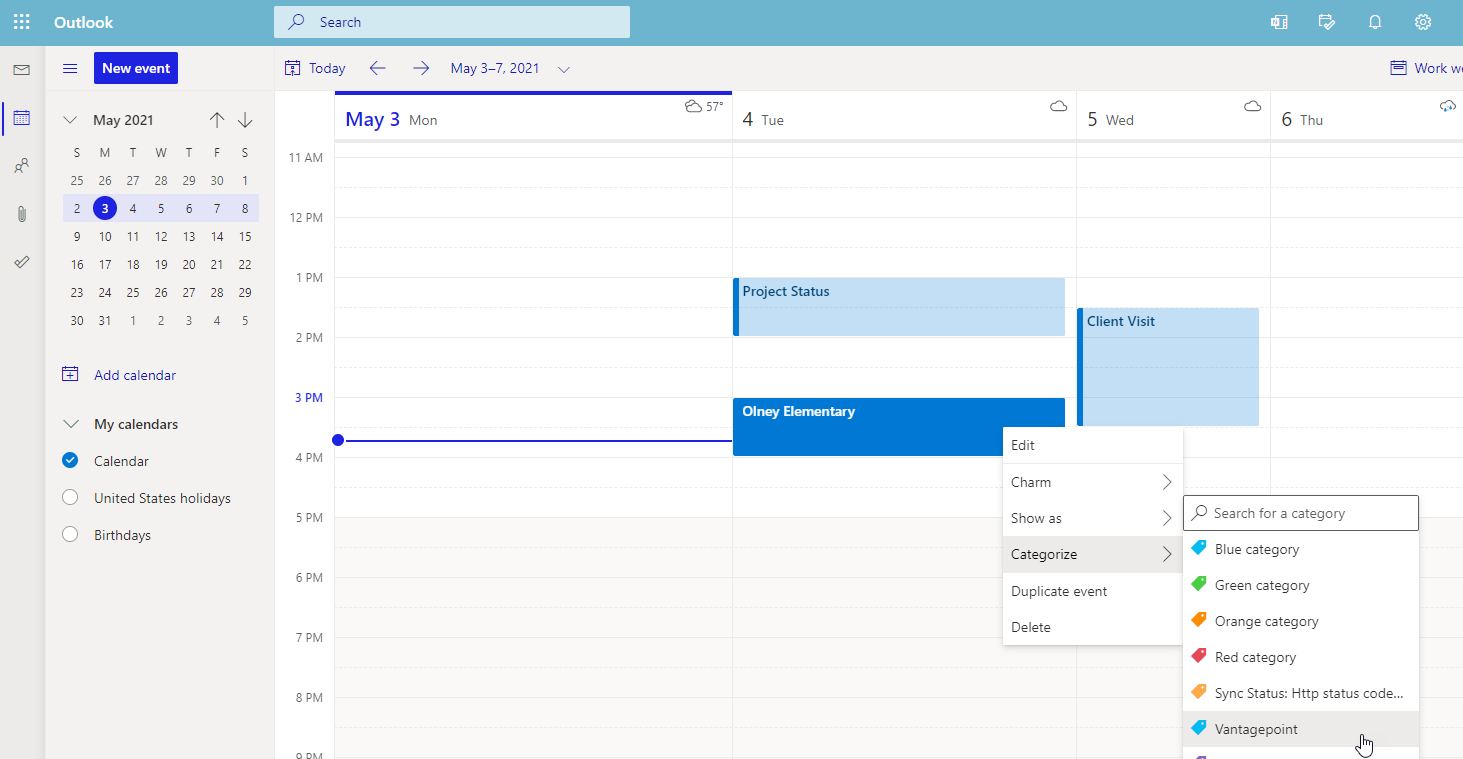Click the Orange category tag icon
This screenshot has height=759, width=1463.
tap(1198, 620)
